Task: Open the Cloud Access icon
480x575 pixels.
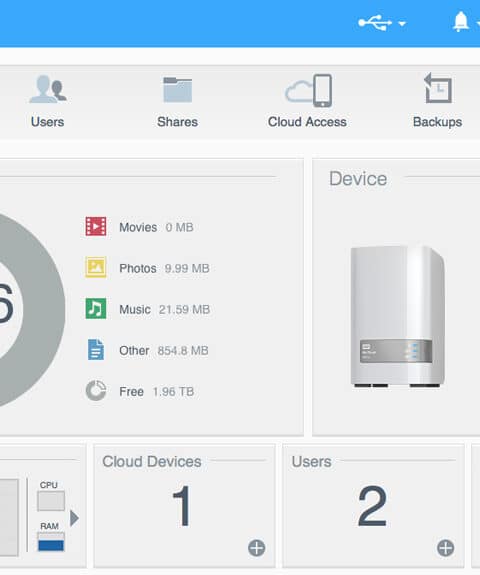Action: point(309,90)
